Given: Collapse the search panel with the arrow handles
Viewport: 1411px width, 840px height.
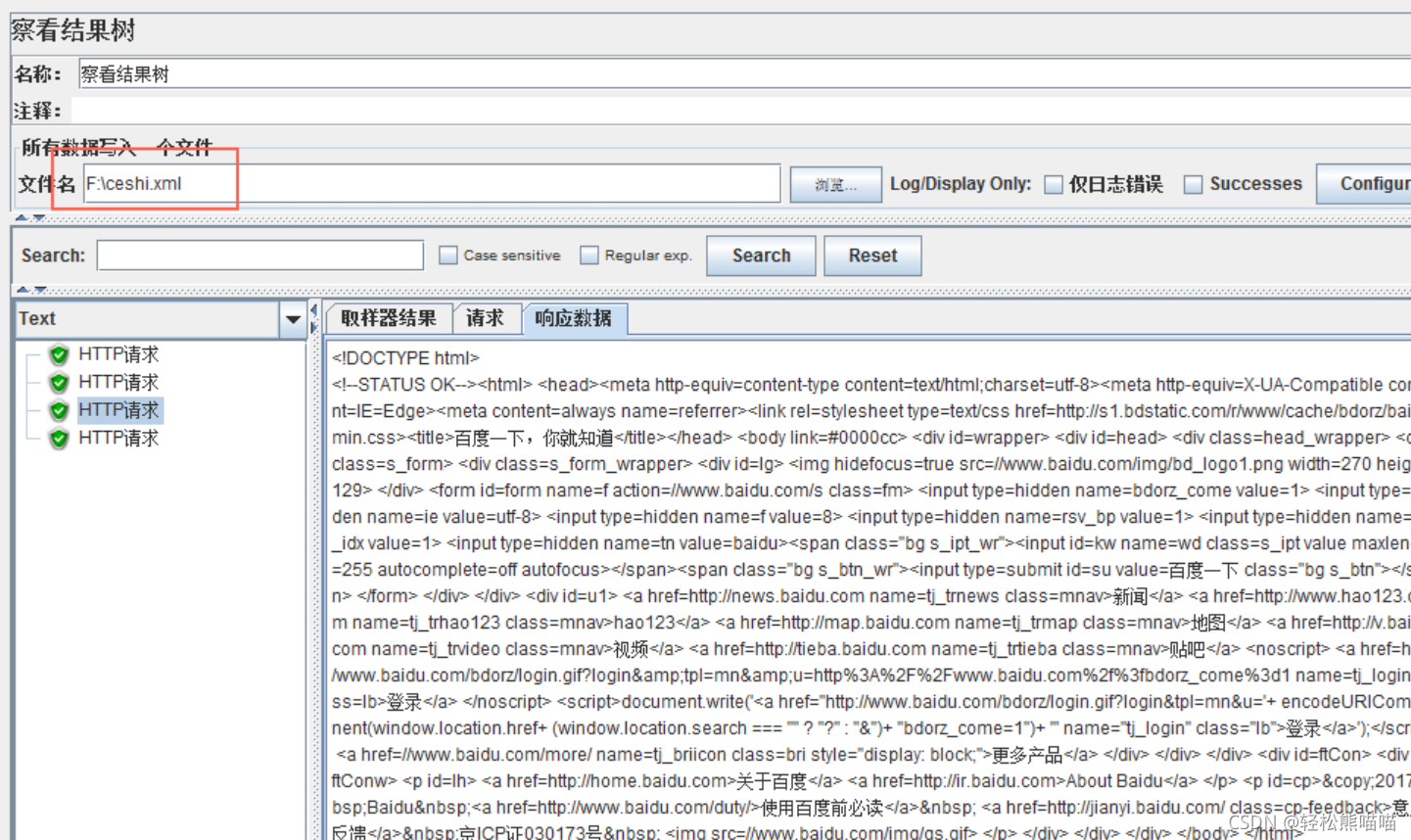Looking at the screenshot, I should tap(29, 290).
